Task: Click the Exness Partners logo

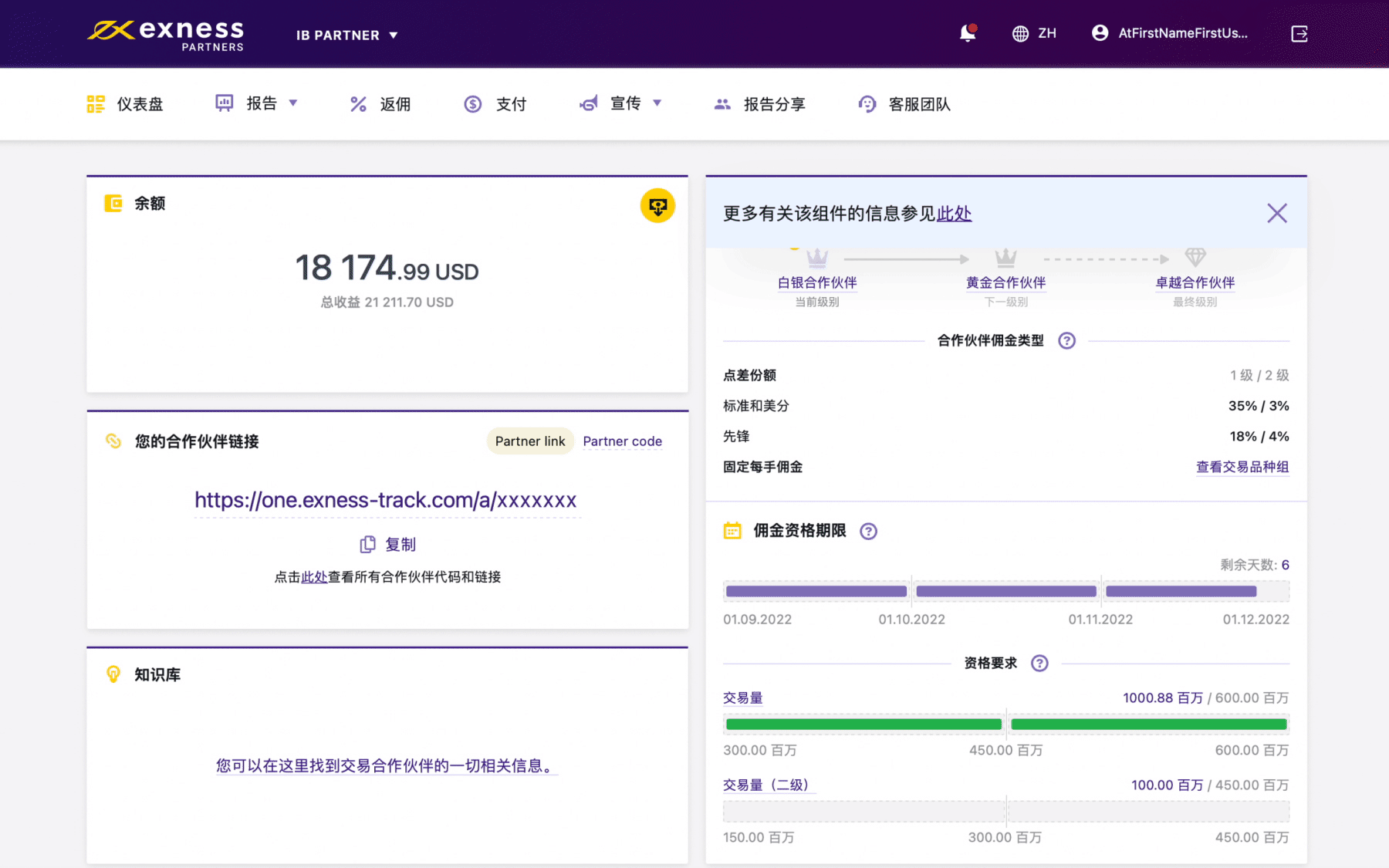Action: (x=166, y=35)
